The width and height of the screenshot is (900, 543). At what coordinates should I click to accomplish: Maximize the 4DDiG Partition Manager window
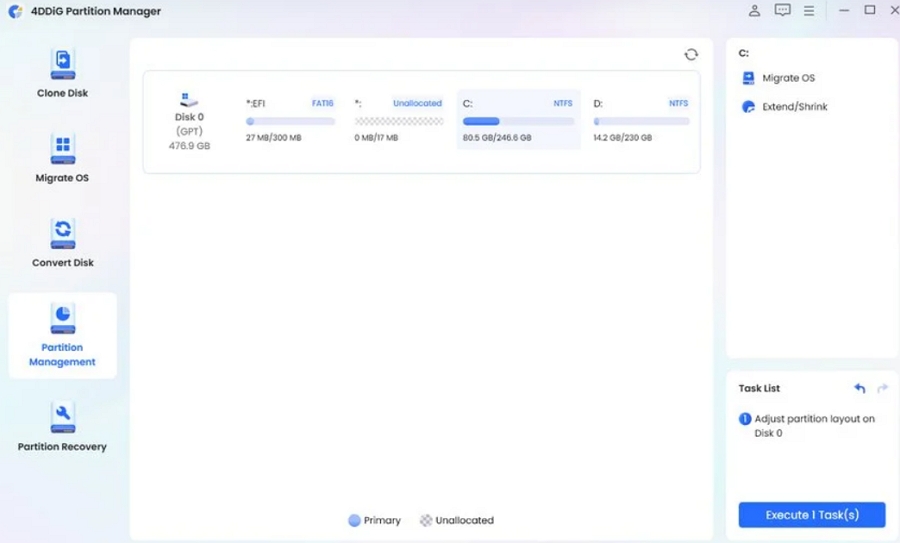point(870,10)
